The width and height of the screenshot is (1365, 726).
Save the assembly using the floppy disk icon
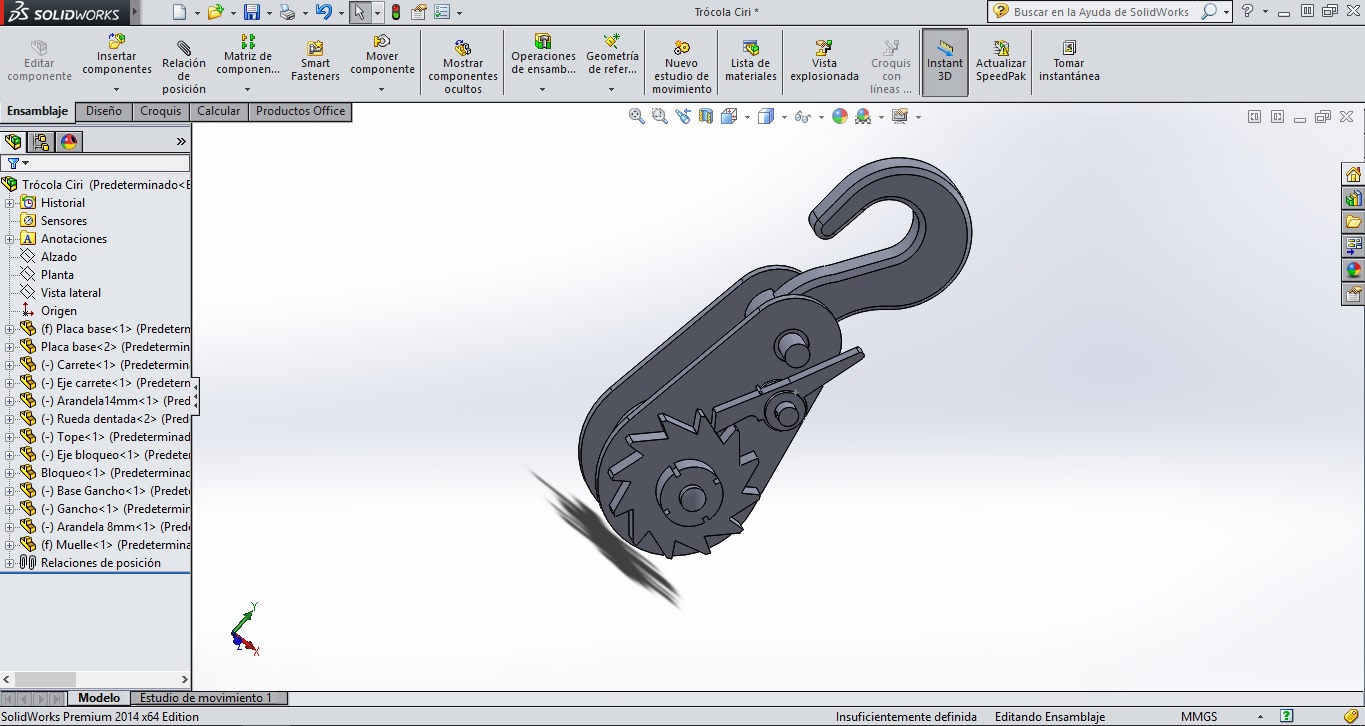click(x=252, y=12)
